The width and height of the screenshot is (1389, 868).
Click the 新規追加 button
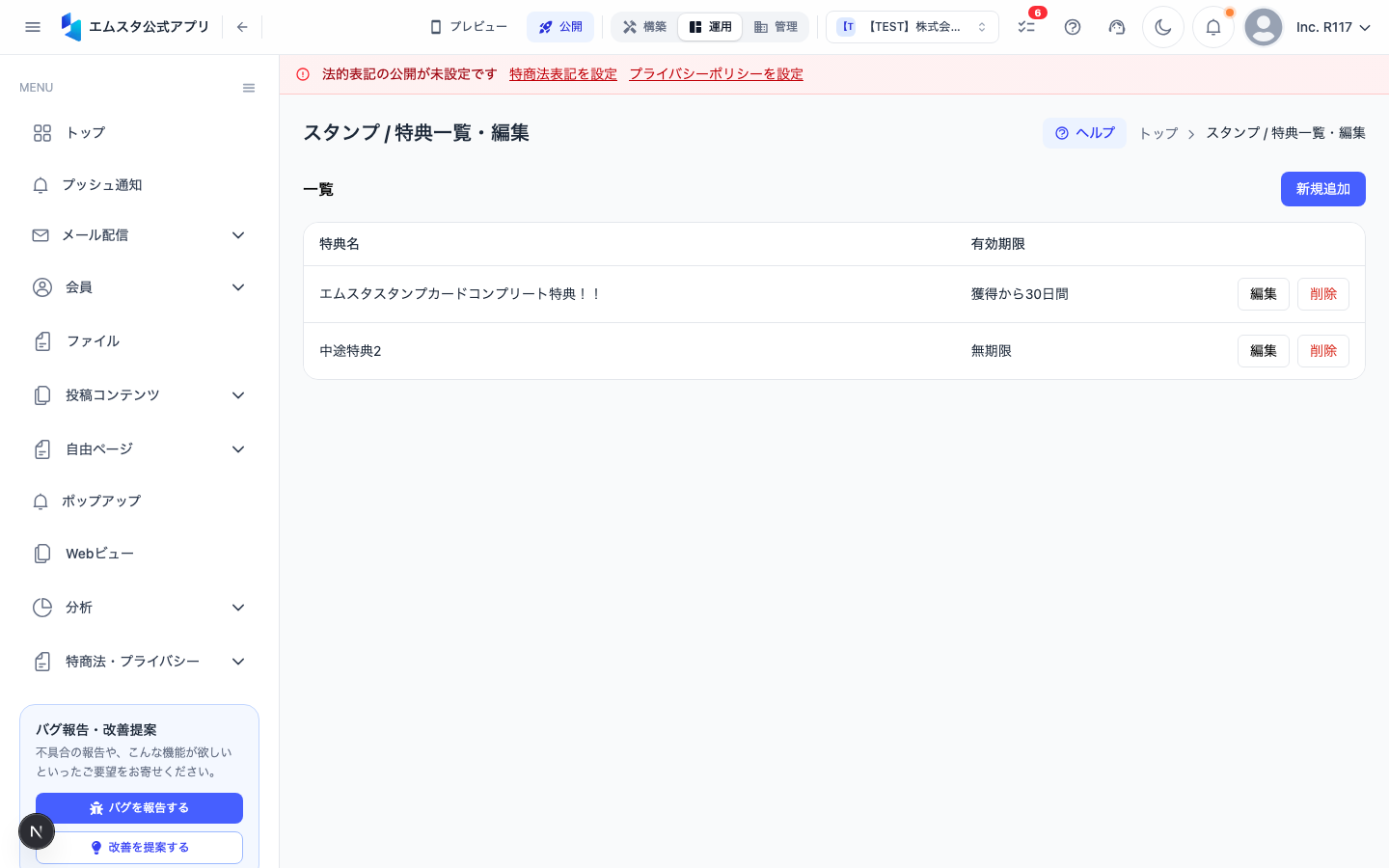(1322, 189)
